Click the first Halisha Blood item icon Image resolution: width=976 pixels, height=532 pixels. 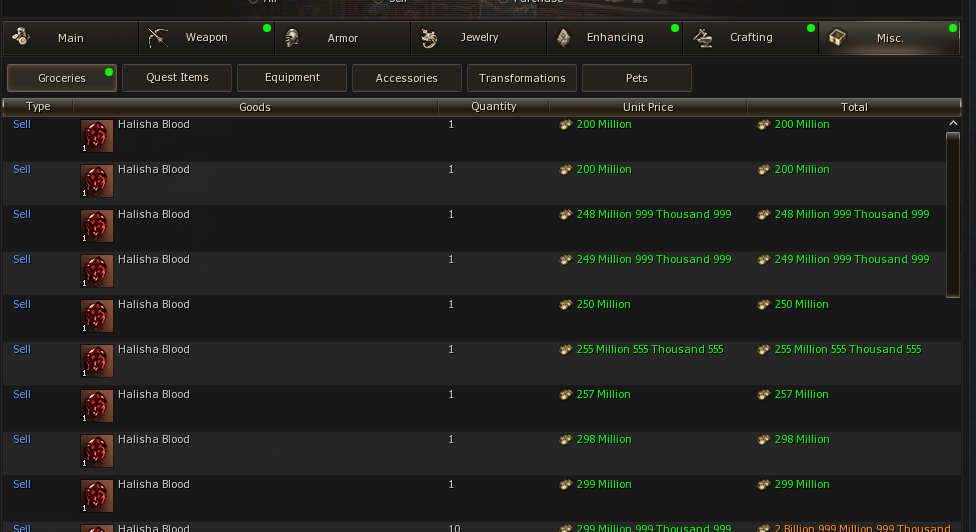coord(96,136)
